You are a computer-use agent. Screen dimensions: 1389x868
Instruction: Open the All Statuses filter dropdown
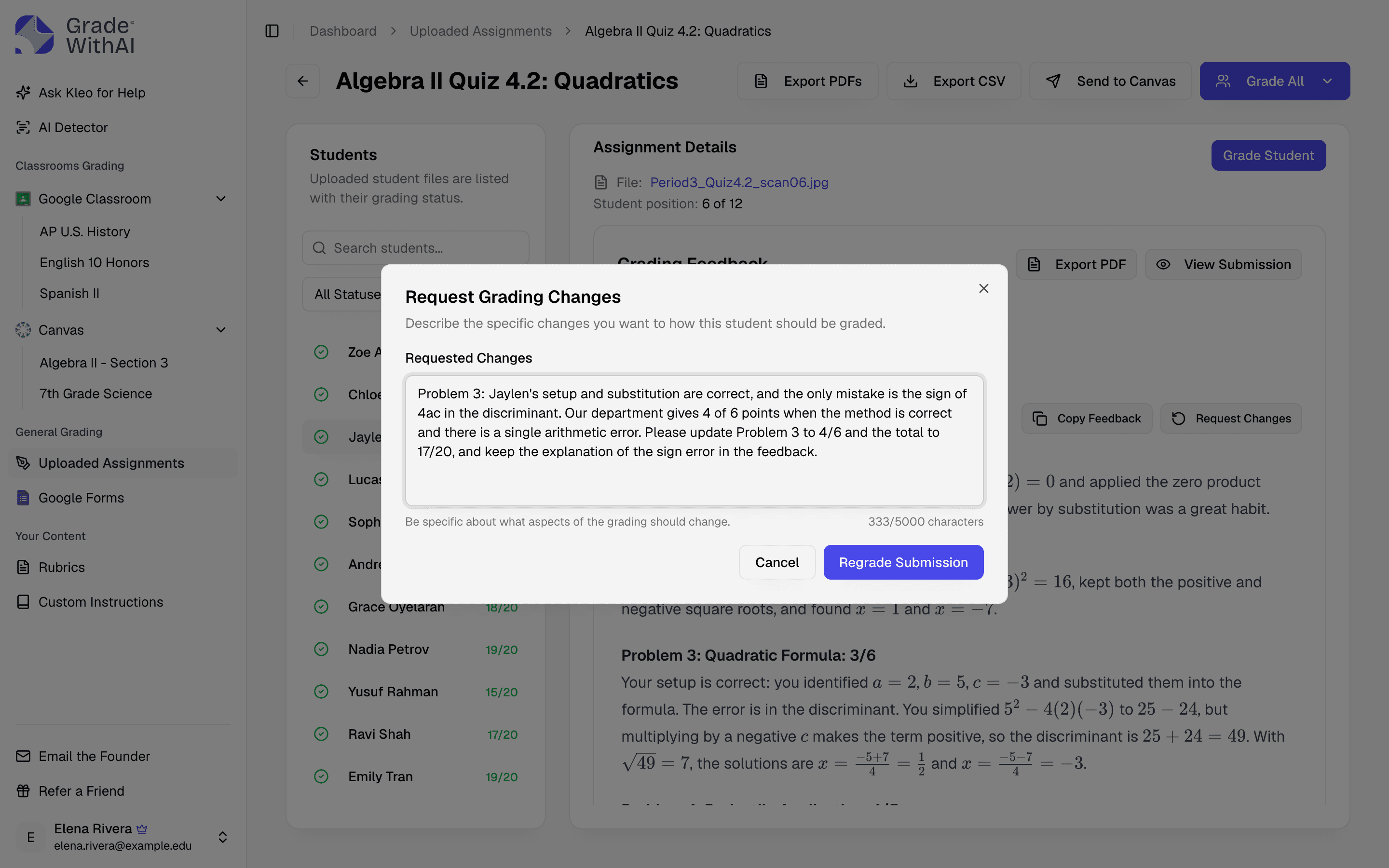(342, 295)
